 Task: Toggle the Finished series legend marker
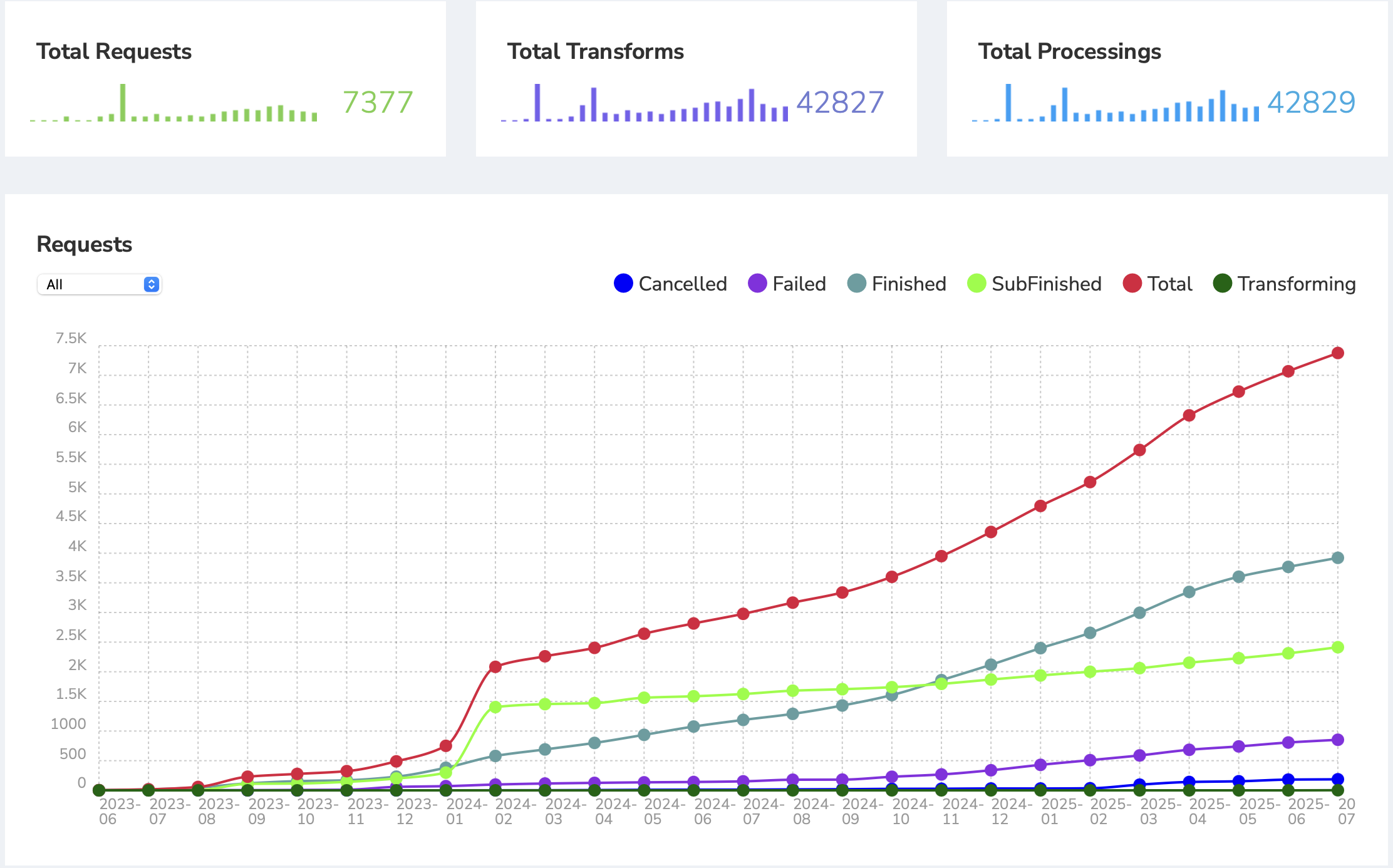pyautogui.click(x=856, y=284)
